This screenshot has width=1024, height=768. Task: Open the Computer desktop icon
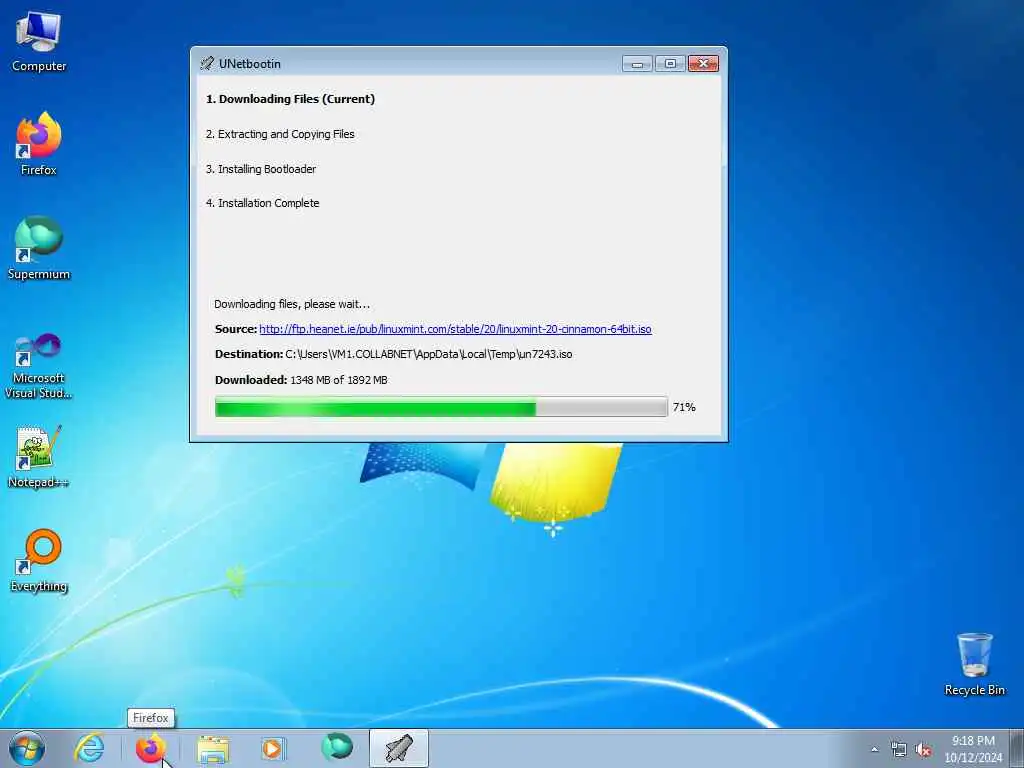pos(39,42)
